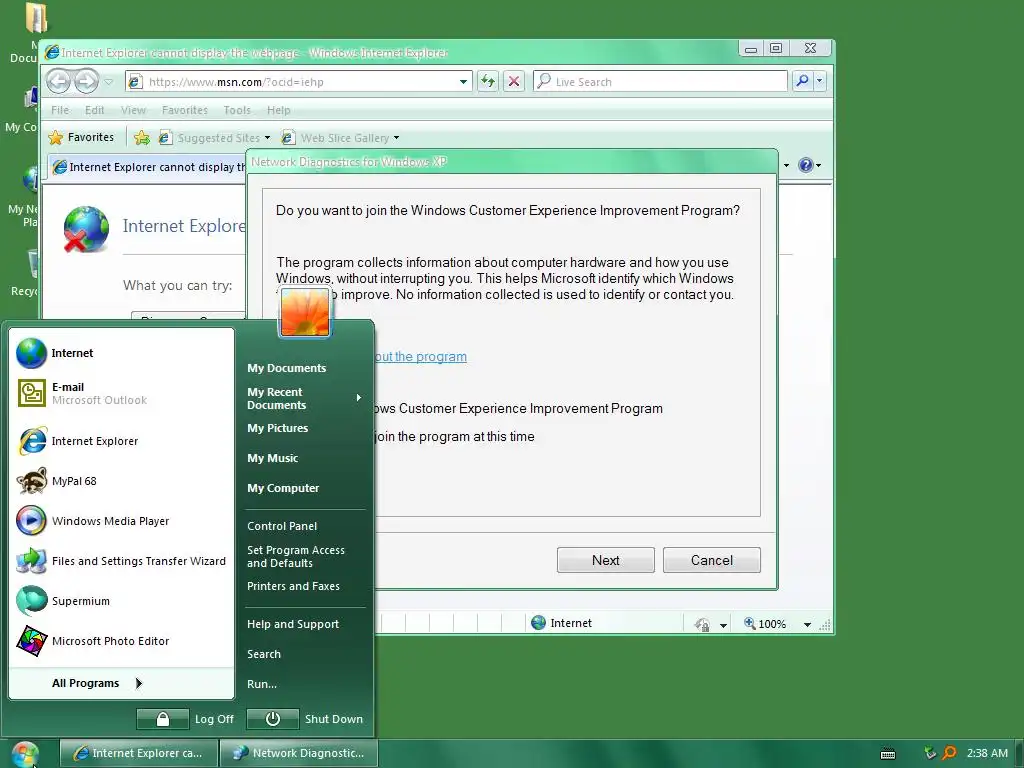Open My Pictures from Start menu
1024x768 pixels.
click(x=278, y=428)
